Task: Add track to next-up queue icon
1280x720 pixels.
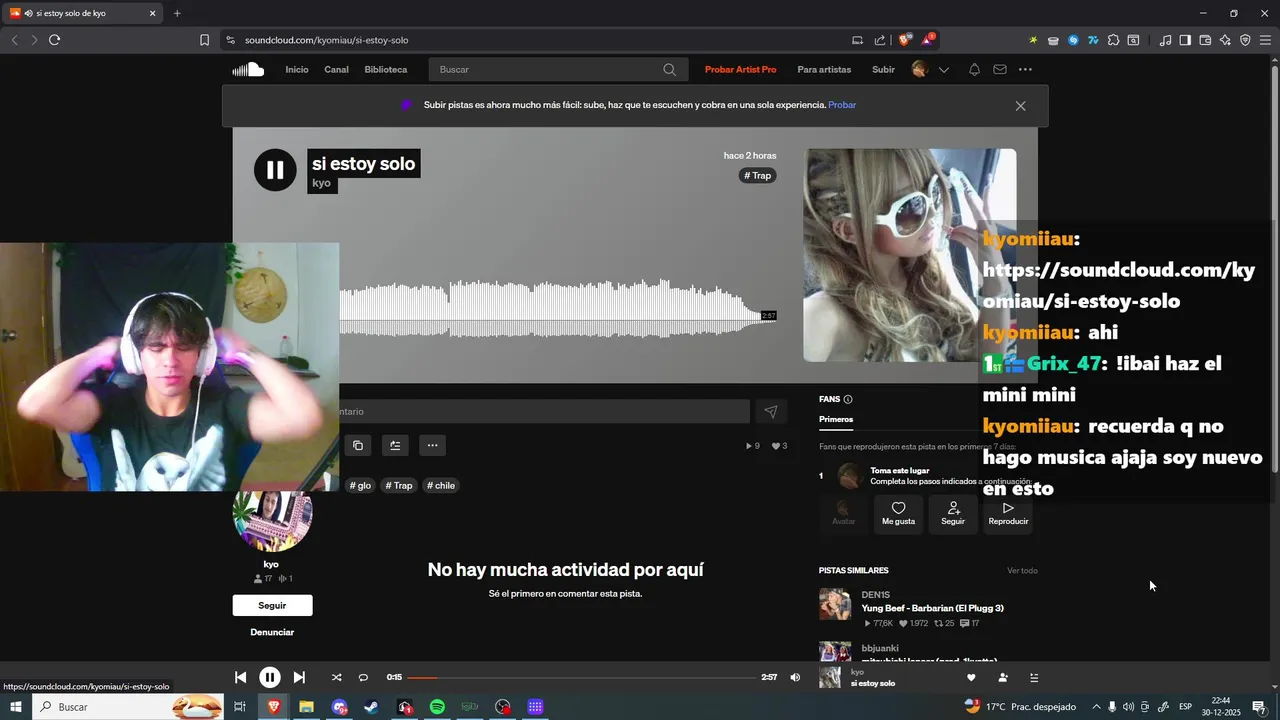Action: (395, 446)
